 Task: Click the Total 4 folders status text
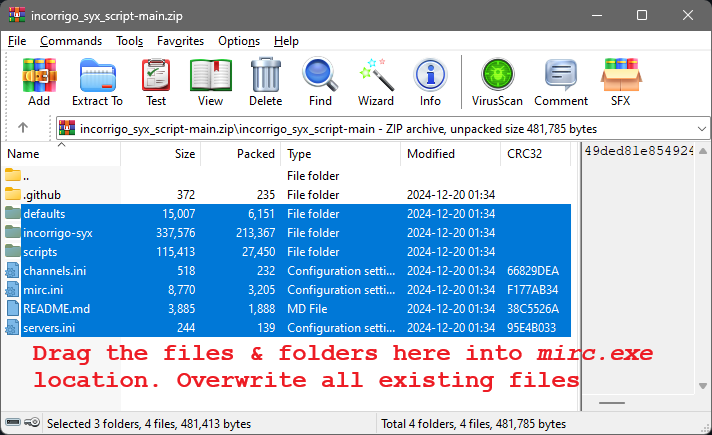point(474,424)
